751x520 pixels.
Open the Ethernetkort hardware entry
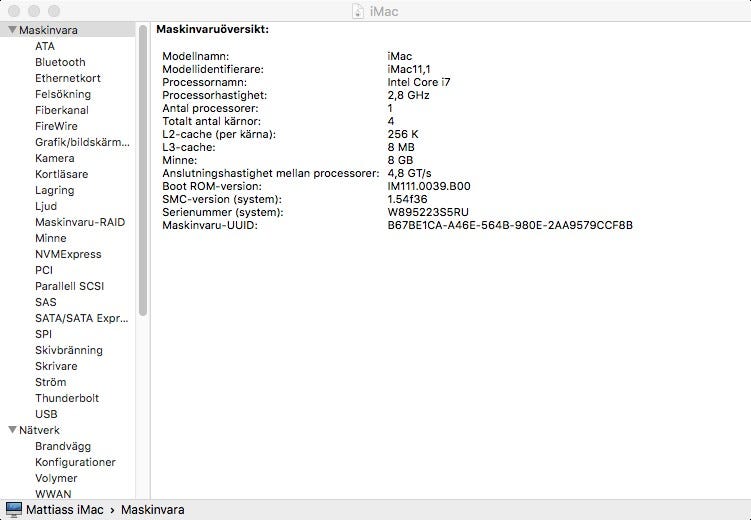tap(67, 78)
